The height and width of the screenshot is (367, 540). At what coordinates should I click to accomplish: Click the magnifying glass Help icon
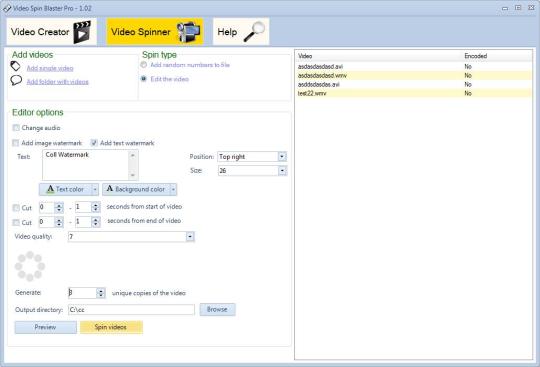[254, 32]
